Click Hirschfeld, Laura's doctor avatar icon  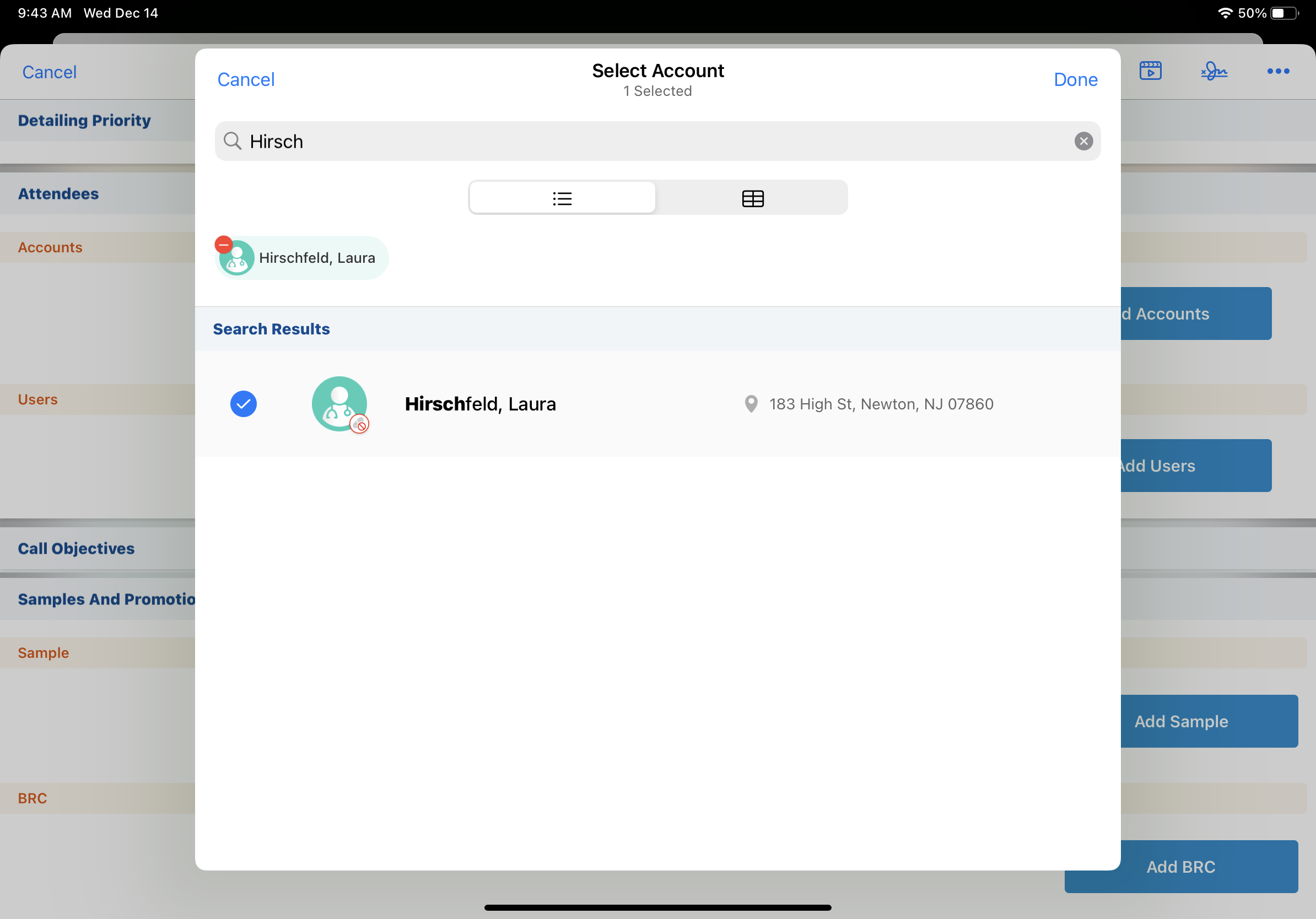coord(339,403)
